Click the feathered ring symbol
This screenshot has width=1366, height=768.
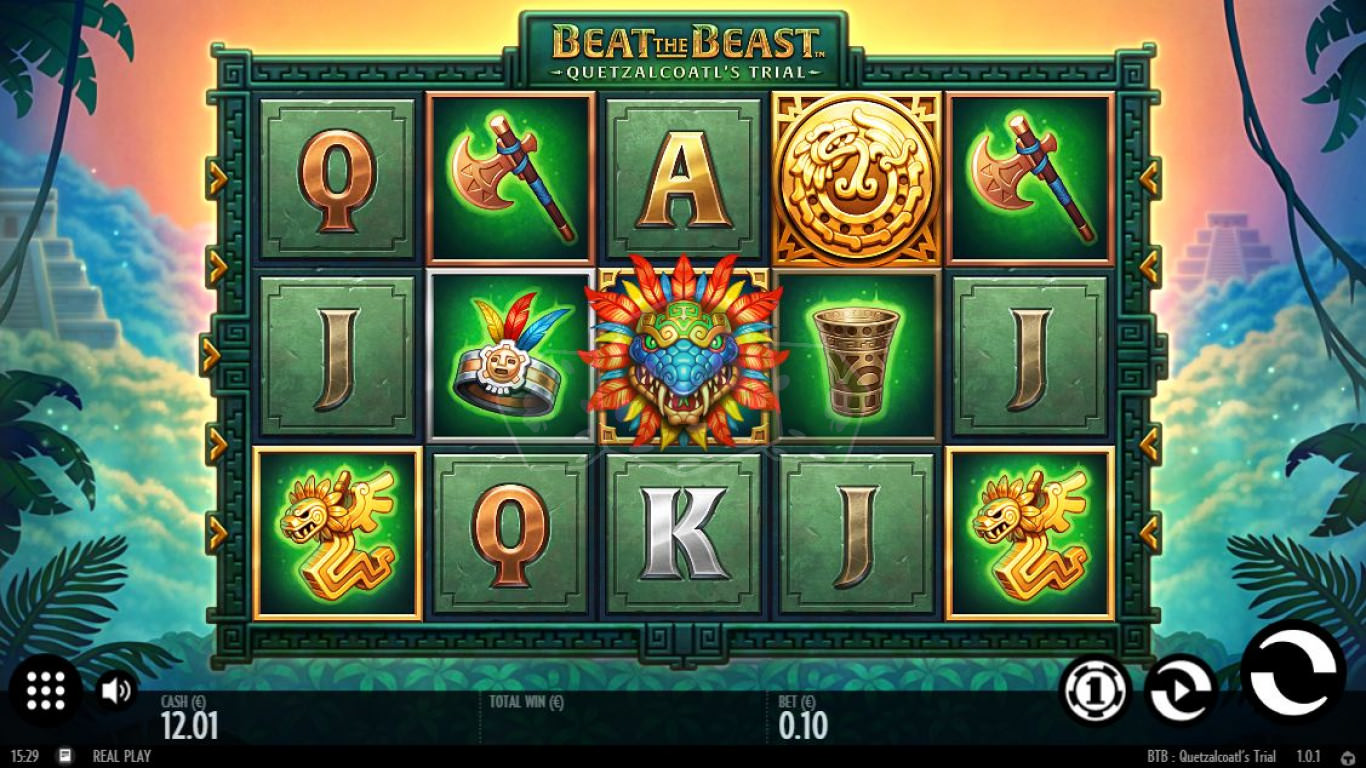click(511, 355)
